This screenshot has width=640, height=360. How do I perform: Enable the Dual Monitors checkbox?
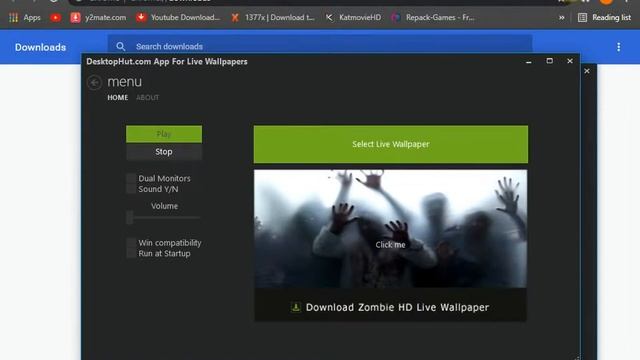[131, 178]
